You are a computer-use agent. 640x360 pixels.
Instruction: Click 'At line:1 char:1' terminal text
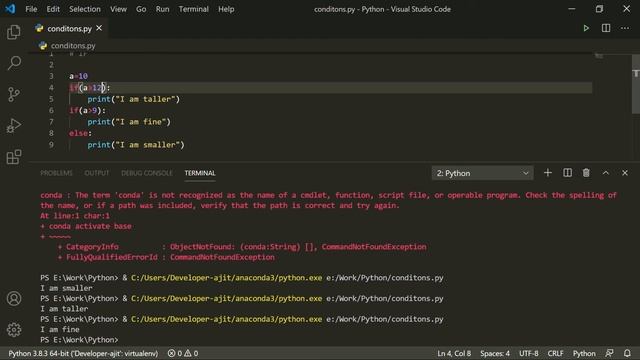[75, 216]
